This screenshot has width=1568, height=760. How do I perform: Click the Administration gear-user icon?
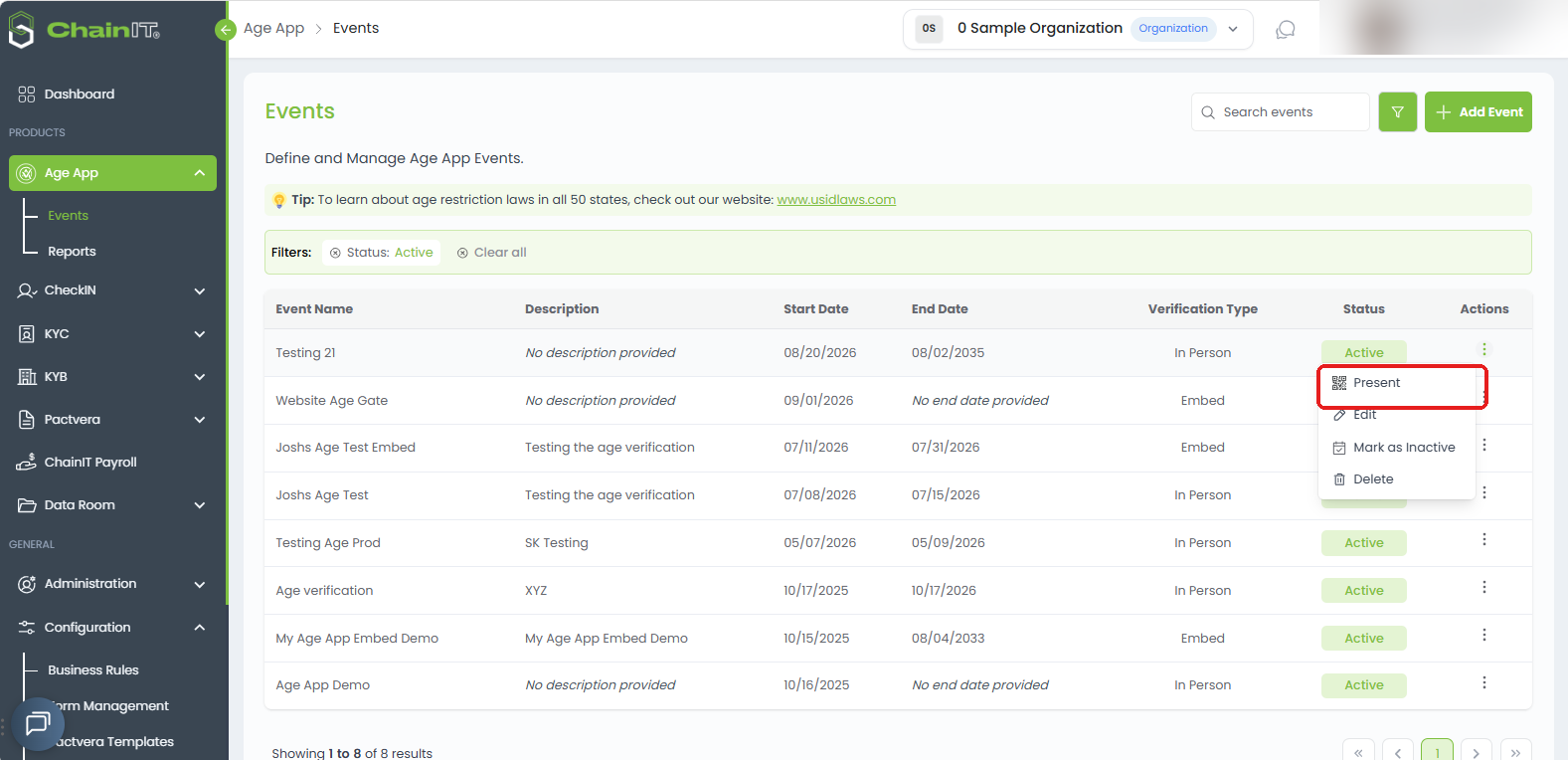point(27,584)
